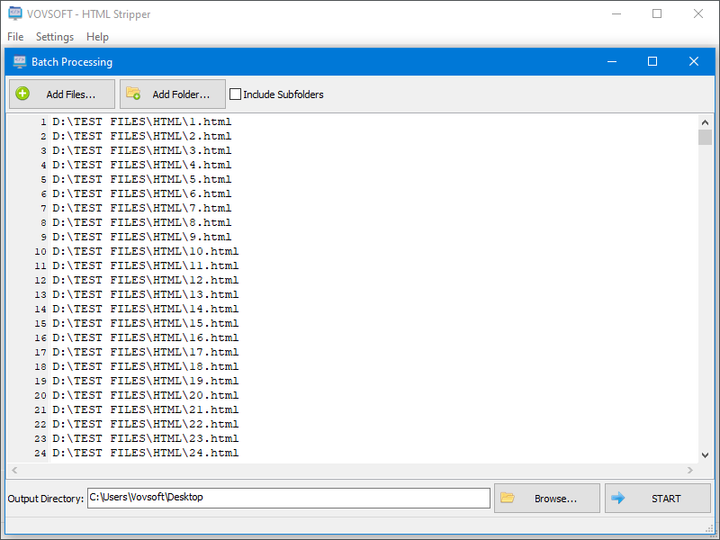
Task: Click the Add Folder folder icon
Action: coord(133,93)
